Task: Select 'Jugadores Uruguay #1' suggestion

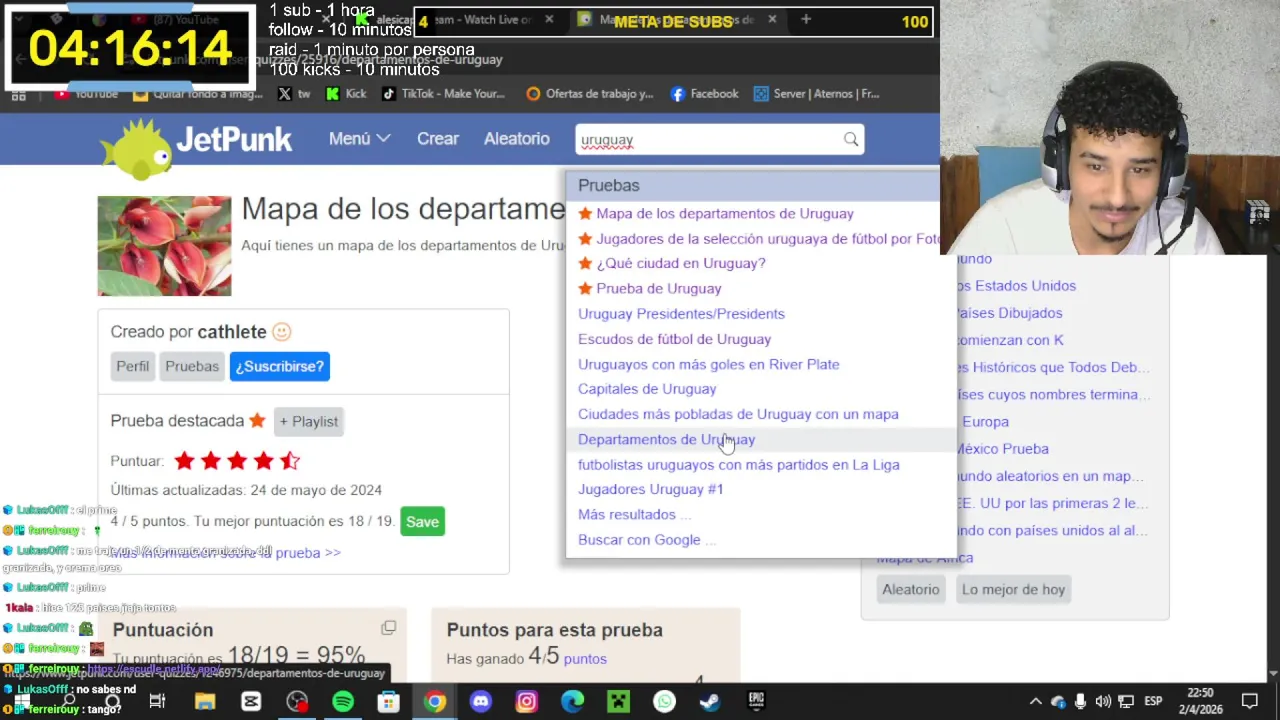Action: click(650, 489)
